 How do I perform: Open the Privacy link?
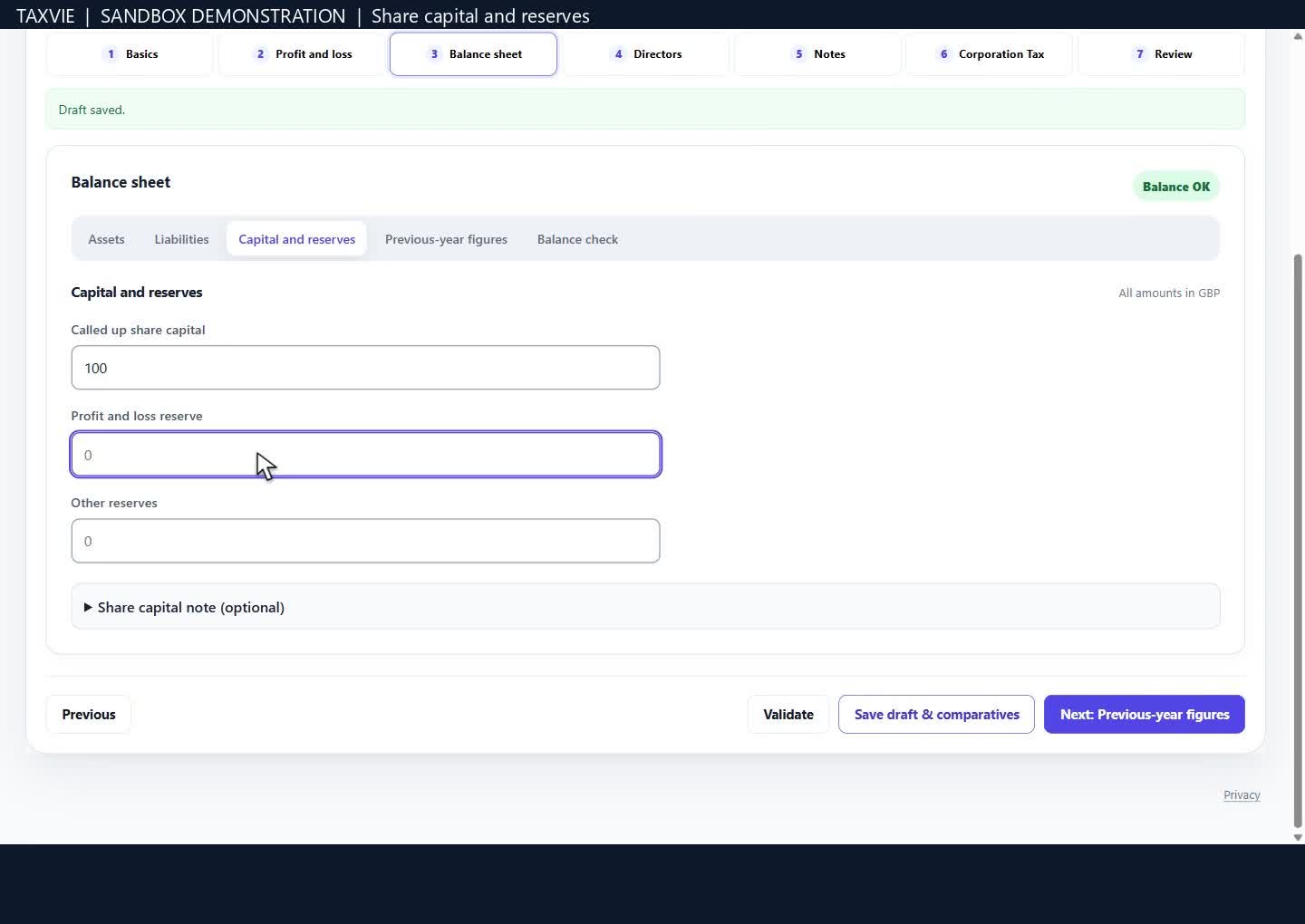(1242, 795)
